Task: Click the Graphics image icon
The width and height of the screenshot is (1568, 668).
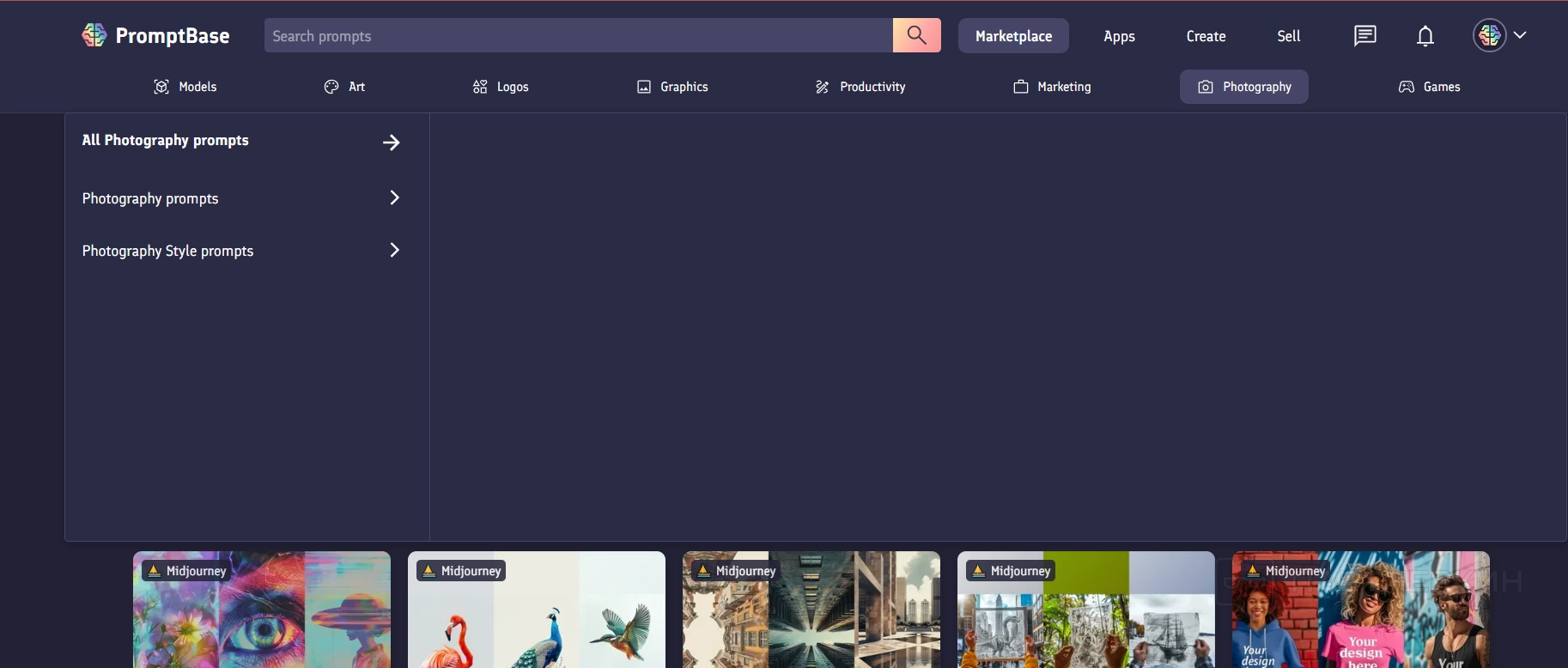Action: pos(644,87)
